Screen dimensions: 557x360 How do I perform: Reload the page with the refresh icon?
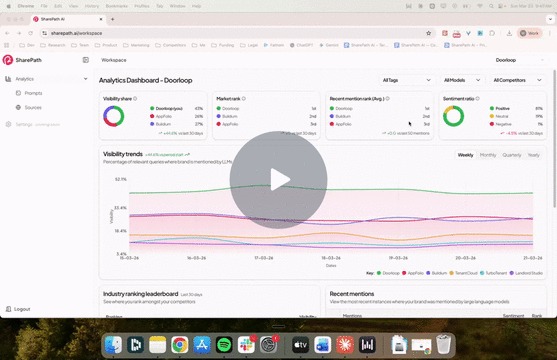[x=31, y=33]
